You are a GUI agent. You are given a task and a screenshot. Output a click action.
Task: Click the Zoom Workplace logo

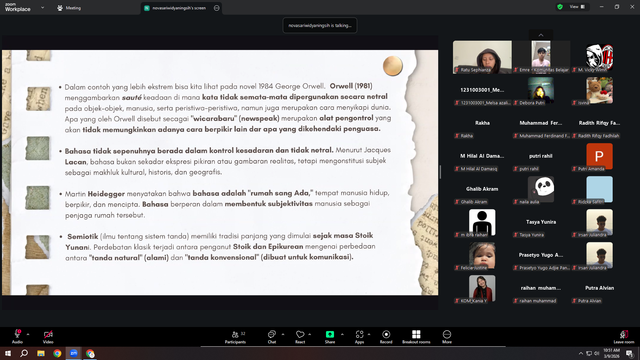(18, 7)
